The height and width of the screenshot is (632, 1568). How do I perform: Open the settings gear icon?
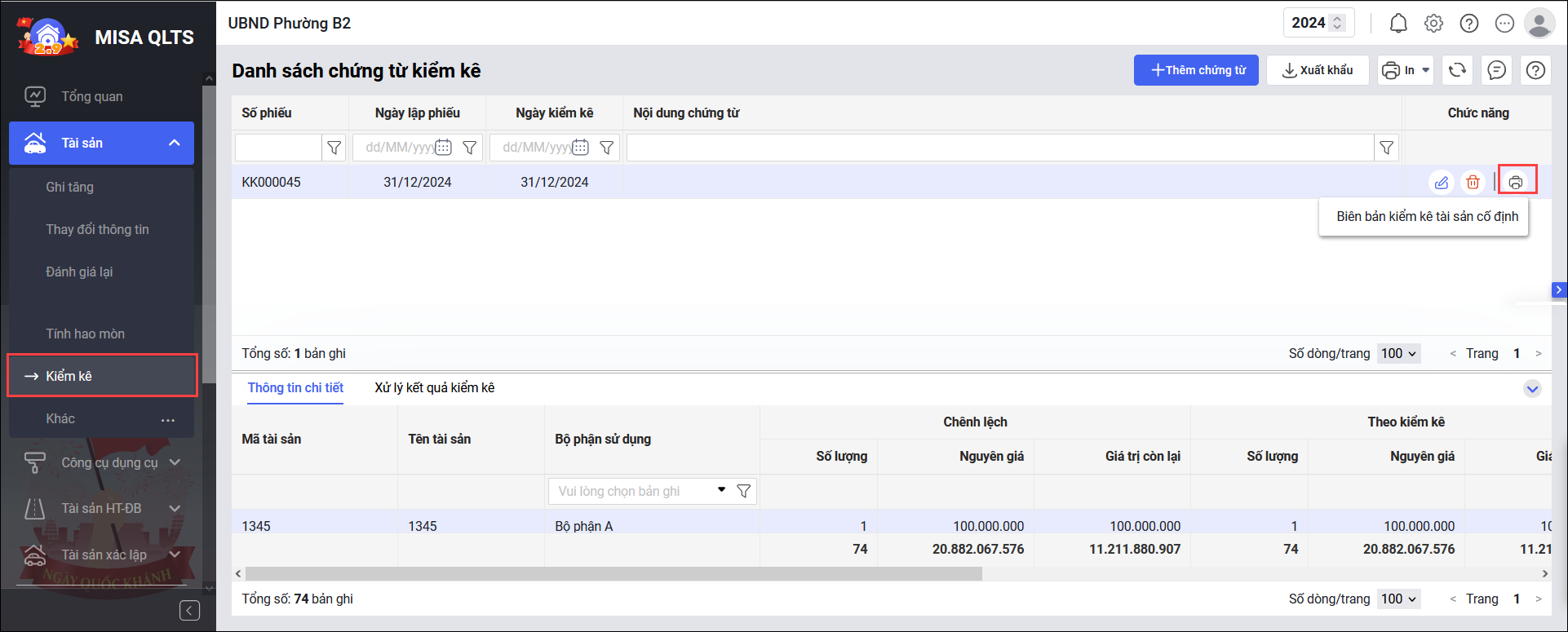1433,24
